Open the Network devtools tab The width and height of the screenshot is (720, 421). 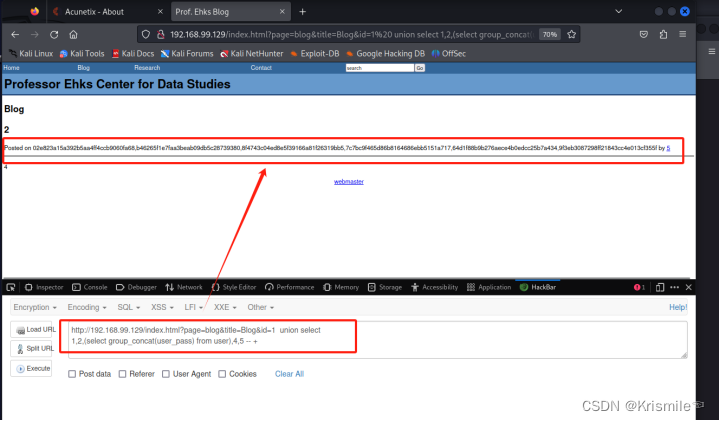184,287
